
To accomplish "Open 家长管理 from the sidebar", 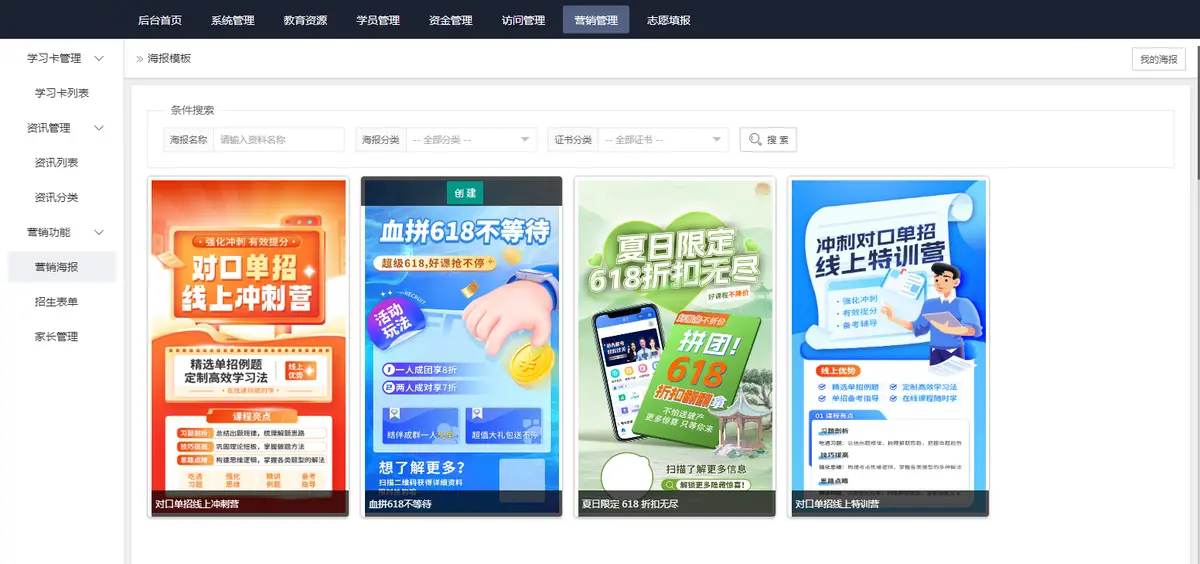I will click(x=56, y=337).
